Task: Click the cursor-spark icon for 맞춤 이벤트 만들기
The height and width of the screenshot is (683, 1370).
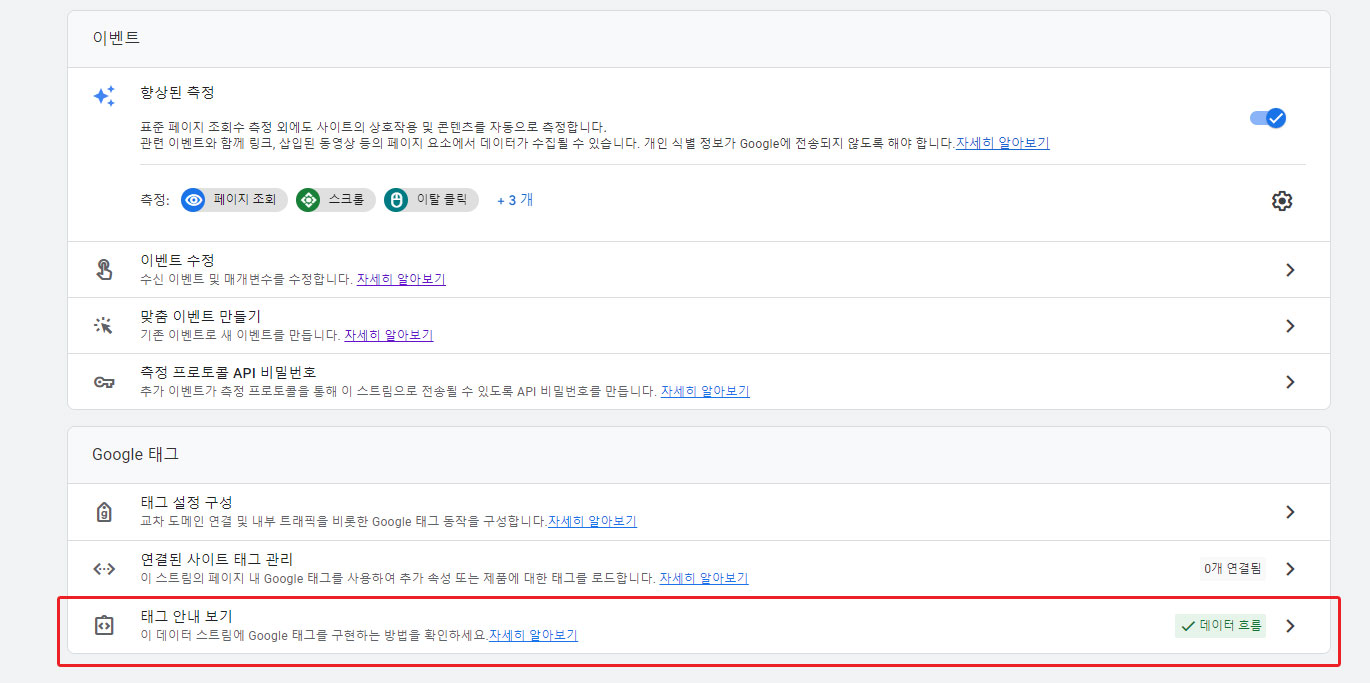Action: (x=104, y=325)
